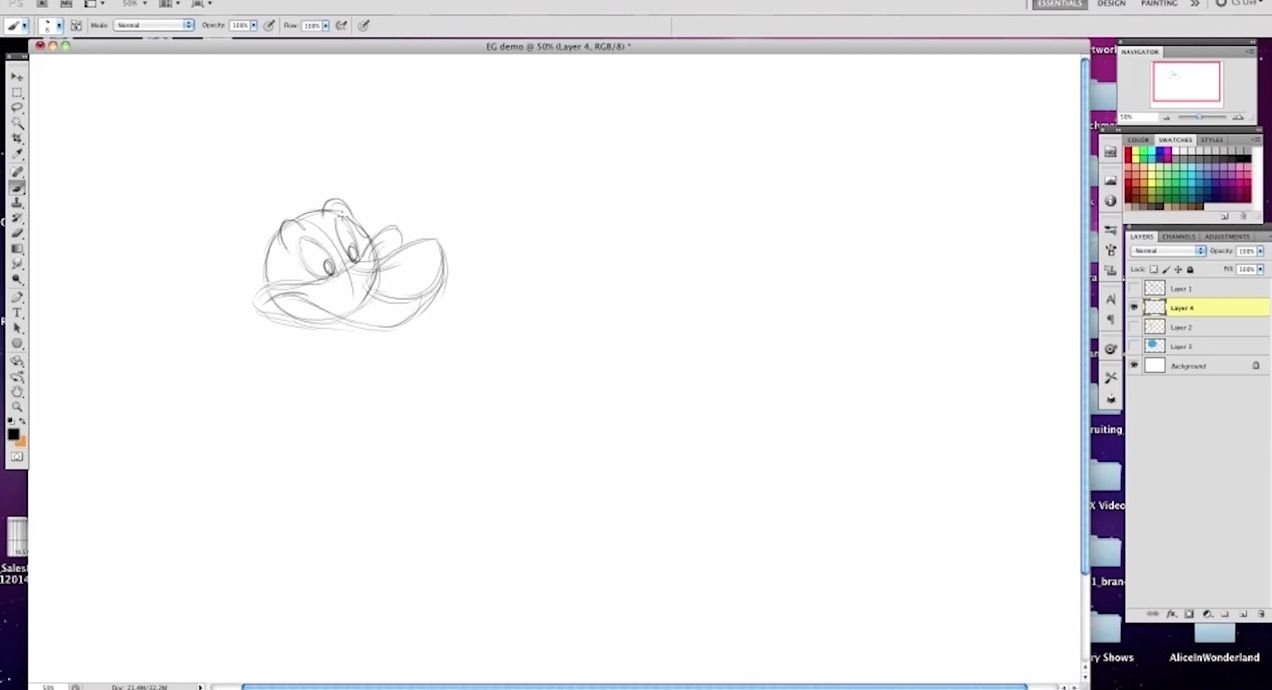Select the Ellipse shape tool
The height and width of the screenshot is (690, 1272).
pos(17,344)
